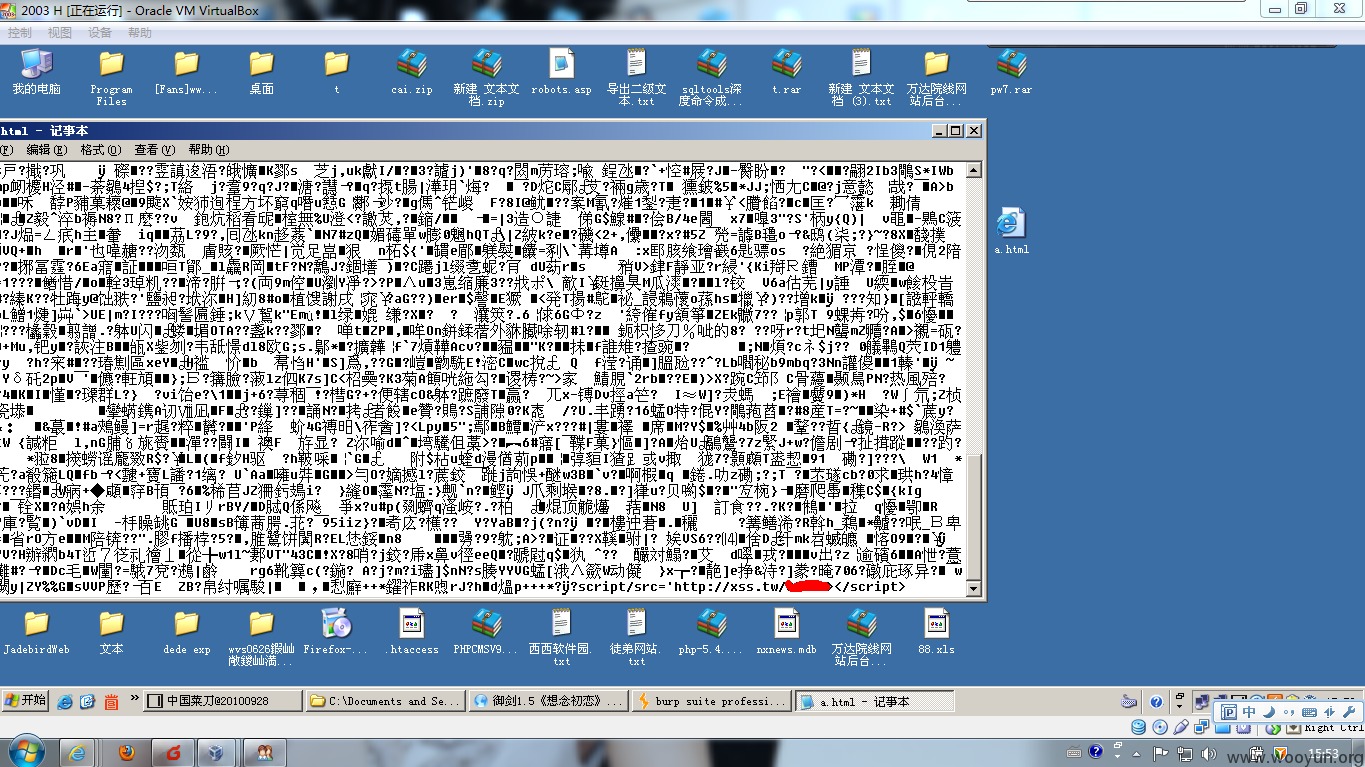1365x767 pixels.
Task: Select the 88.xls spreadsheet icon
Action: point(936,632)
